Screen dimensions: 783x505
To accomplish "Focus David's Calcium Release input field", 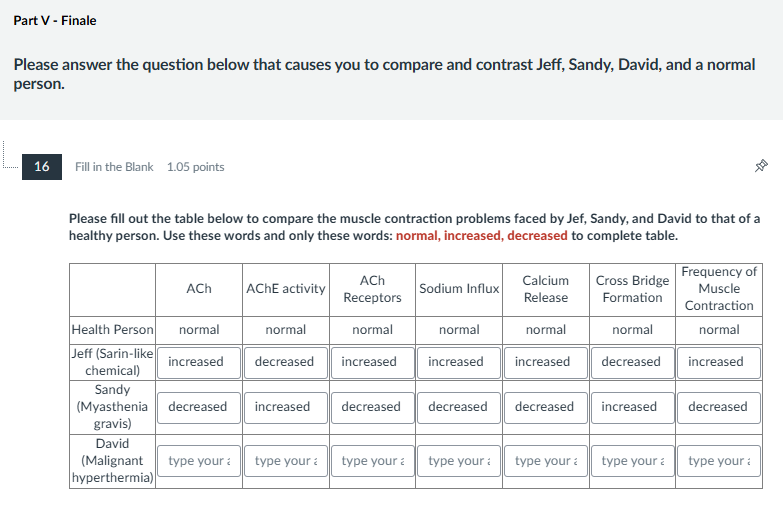I will (x=546, y=461).
